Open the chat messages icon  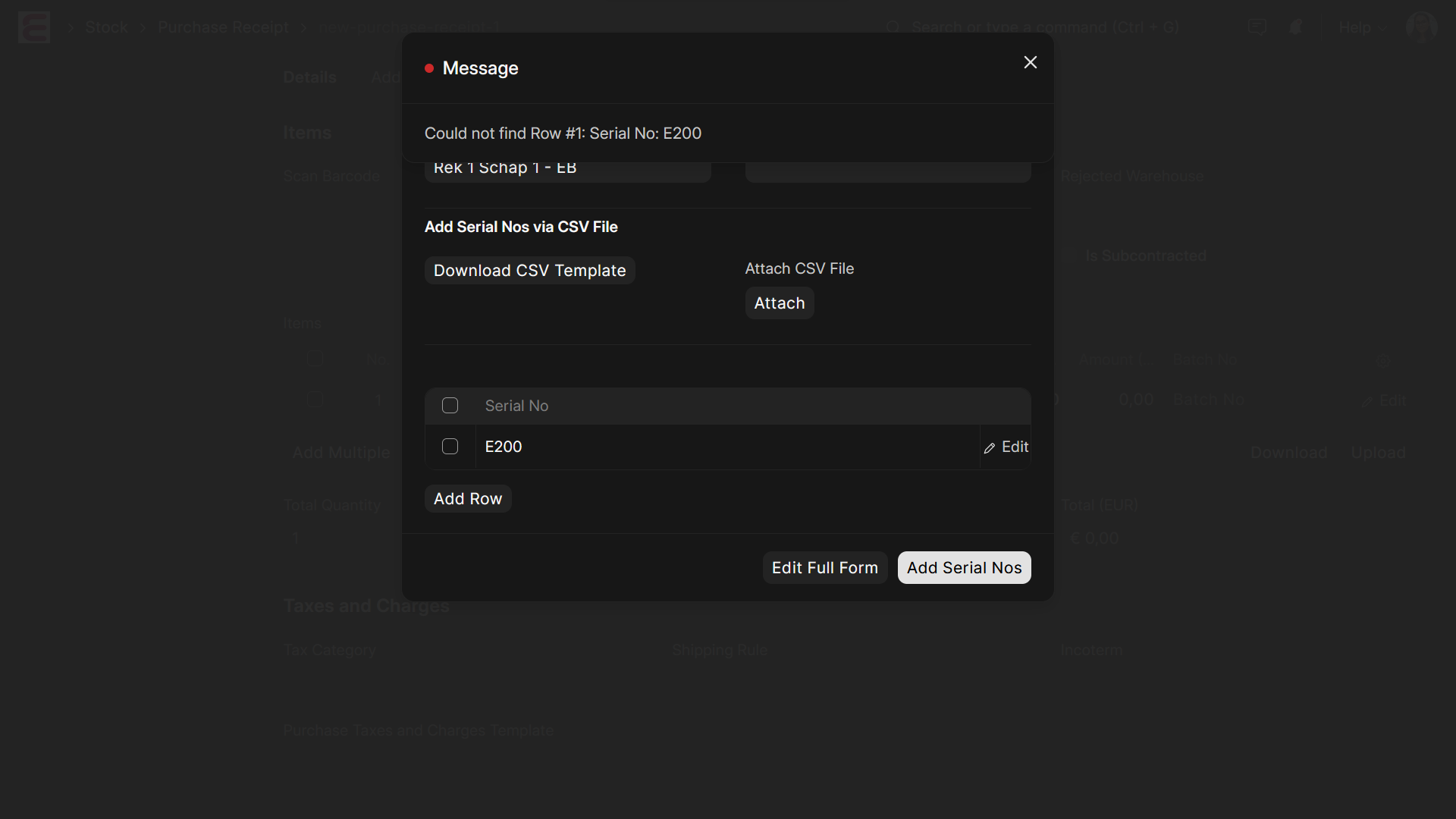1257,27
